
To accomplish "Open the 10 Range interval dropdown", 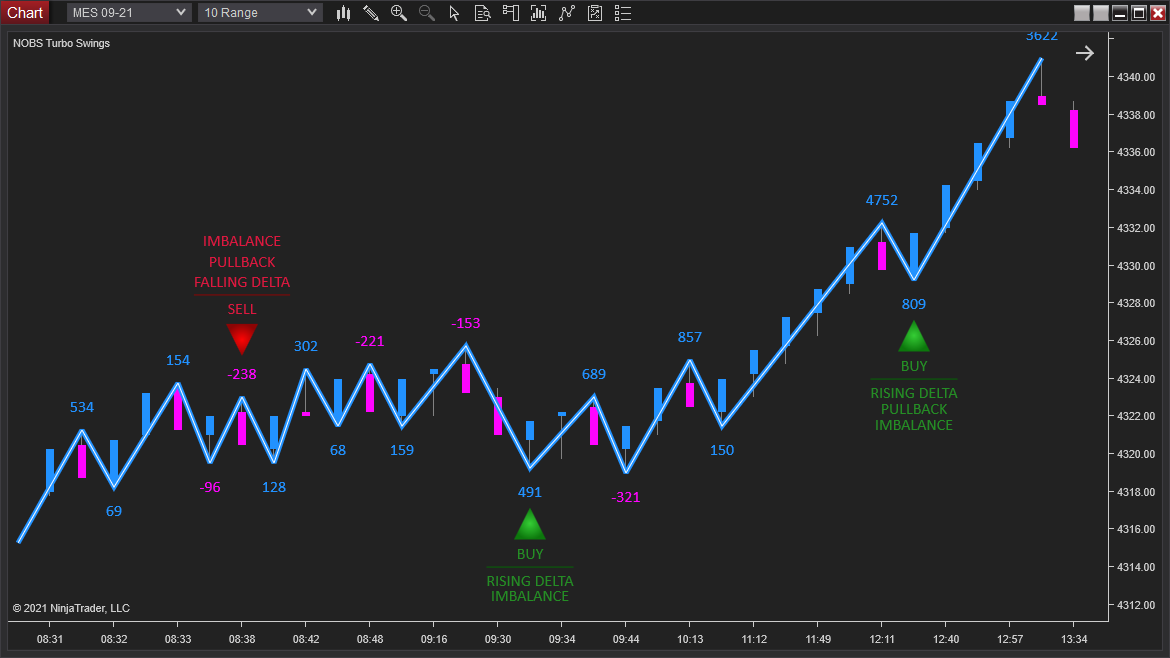I will (260, 13).
